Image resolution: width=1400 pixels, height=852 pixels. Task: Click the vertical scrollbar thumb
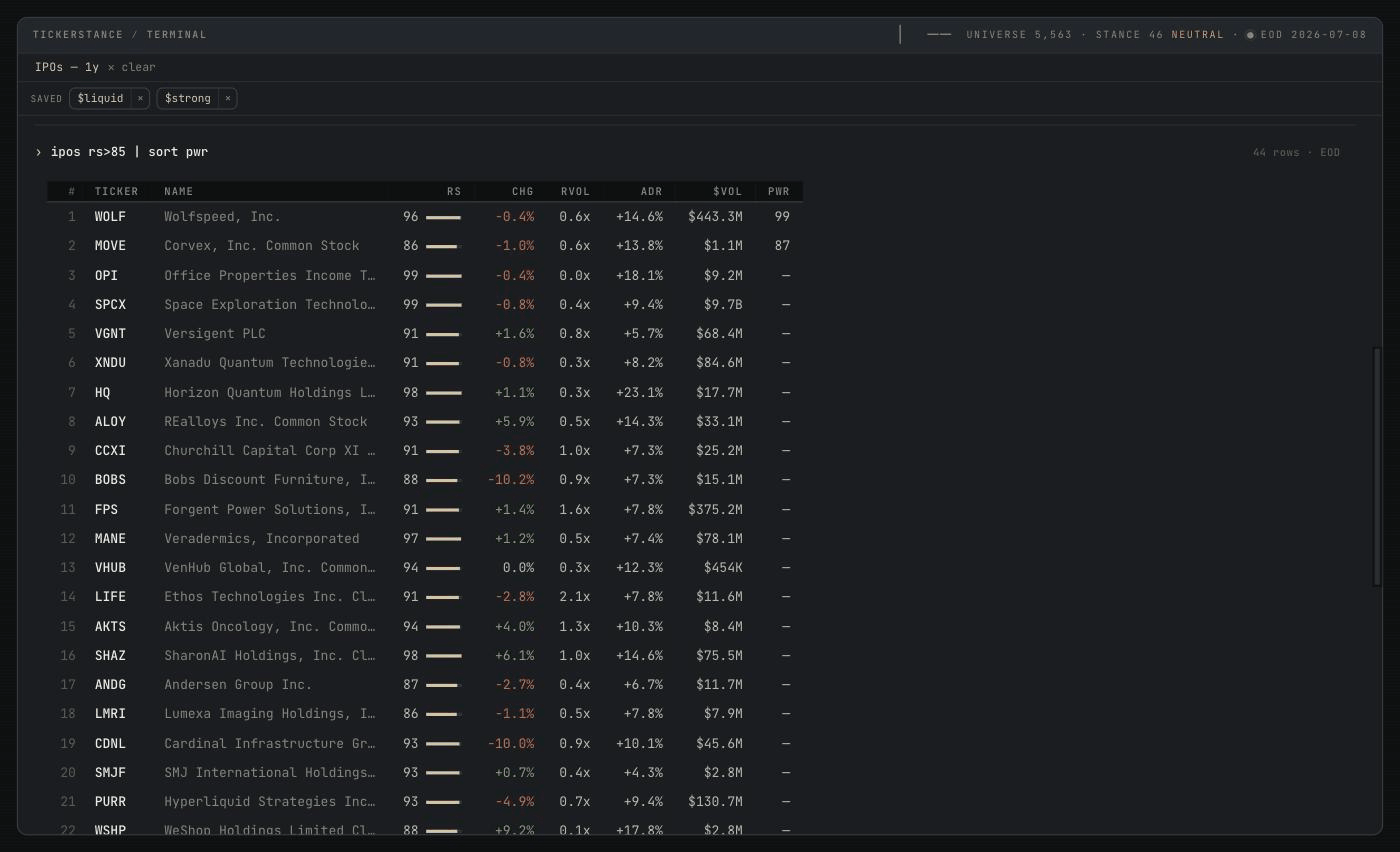point(1377,466)
